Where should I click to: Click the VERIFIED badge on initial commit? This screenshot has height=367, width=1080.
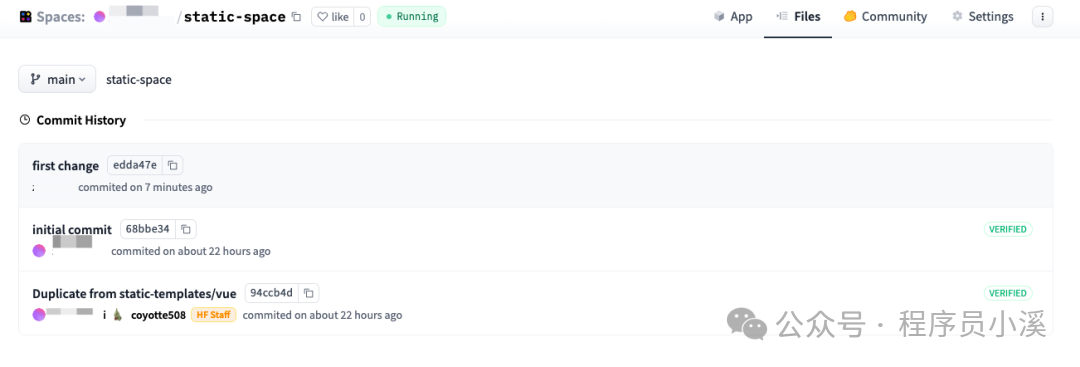(x=1008, y=229)
